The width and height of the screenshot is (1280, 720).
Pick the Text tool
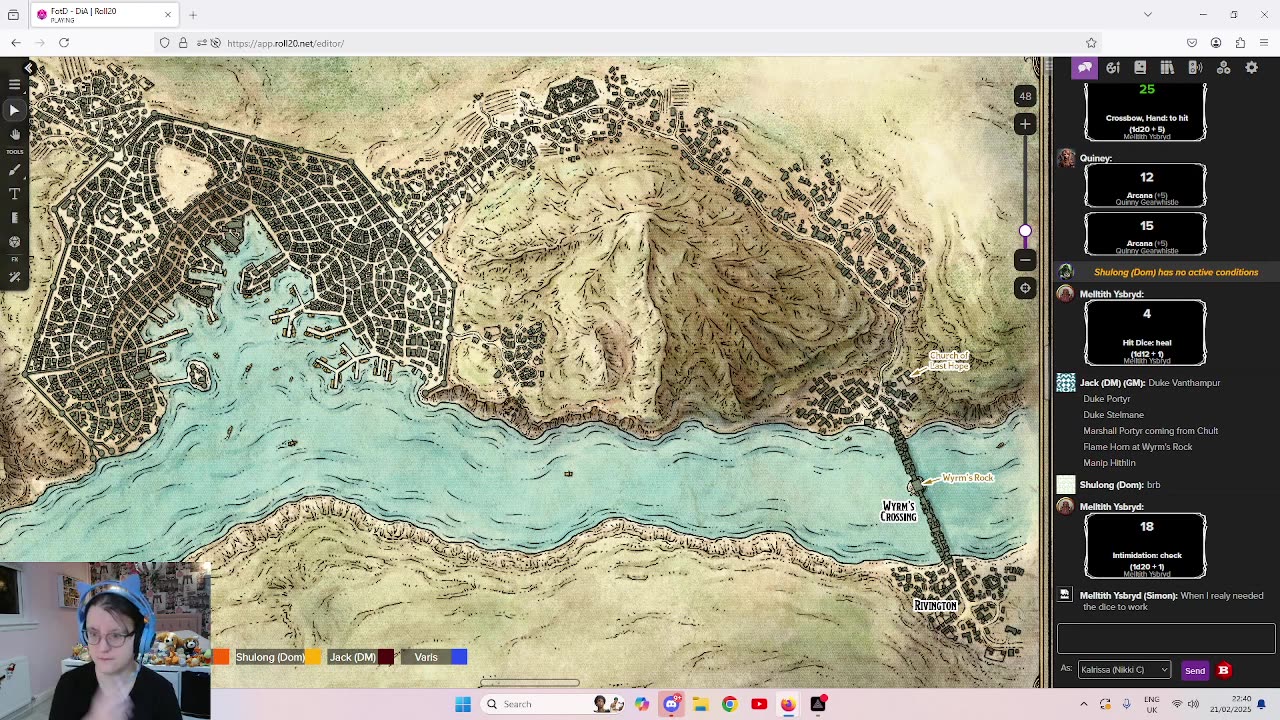click(15, 194)
